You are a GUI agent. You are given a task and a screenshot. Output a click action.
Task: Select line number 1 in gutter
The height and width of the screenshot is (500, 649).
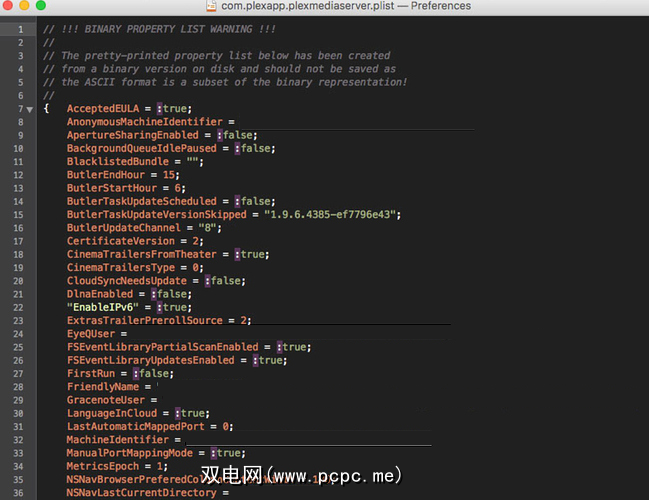pos(20,29)
